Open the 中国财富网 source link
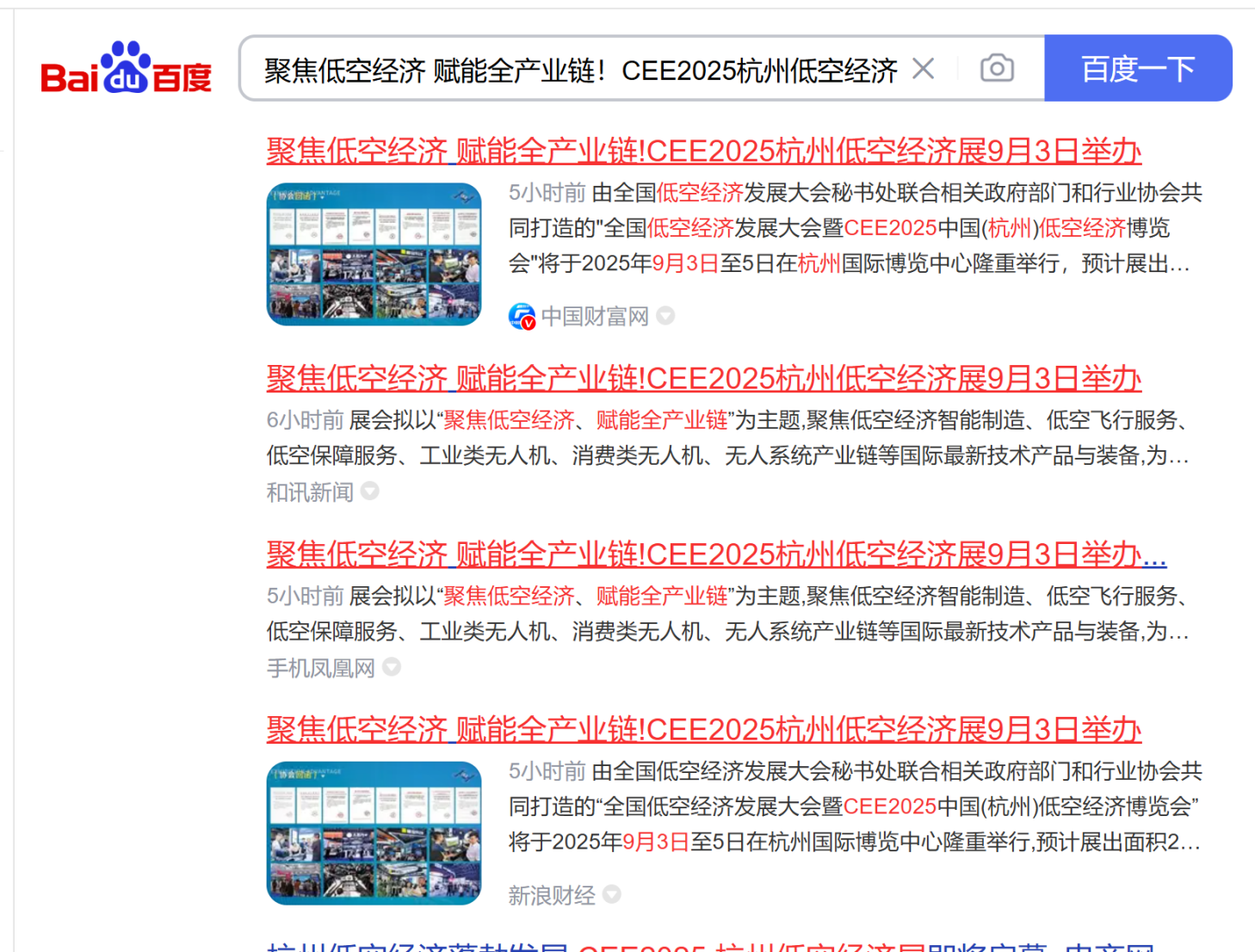The width and height of the screenshot is (1255, 952). click(x=594, y=317)
